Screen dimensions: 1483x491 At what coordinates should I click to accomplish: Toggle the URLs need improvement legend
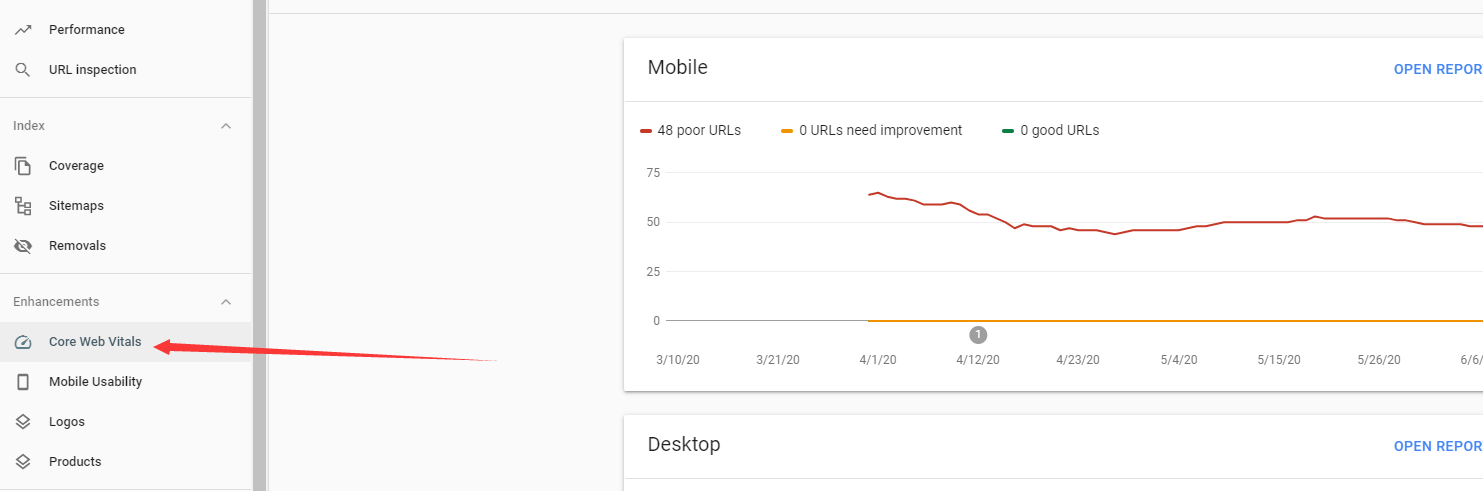tap(872, 130)
